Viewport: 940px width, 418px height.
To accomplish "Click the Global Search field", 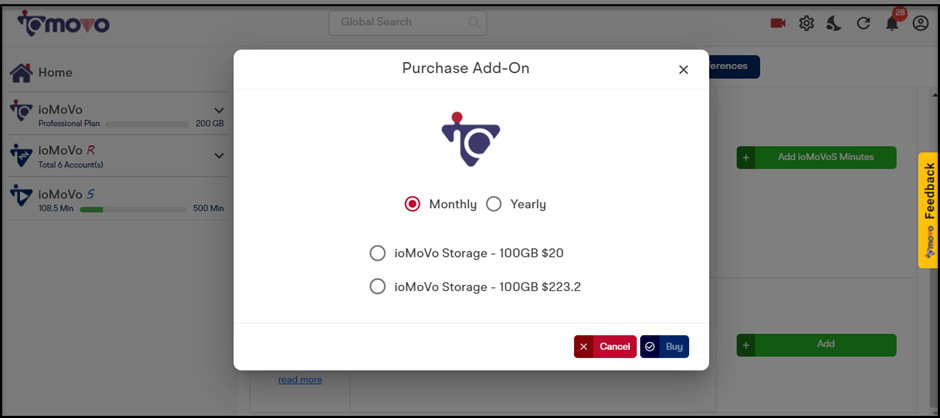I will pos(408,23).
